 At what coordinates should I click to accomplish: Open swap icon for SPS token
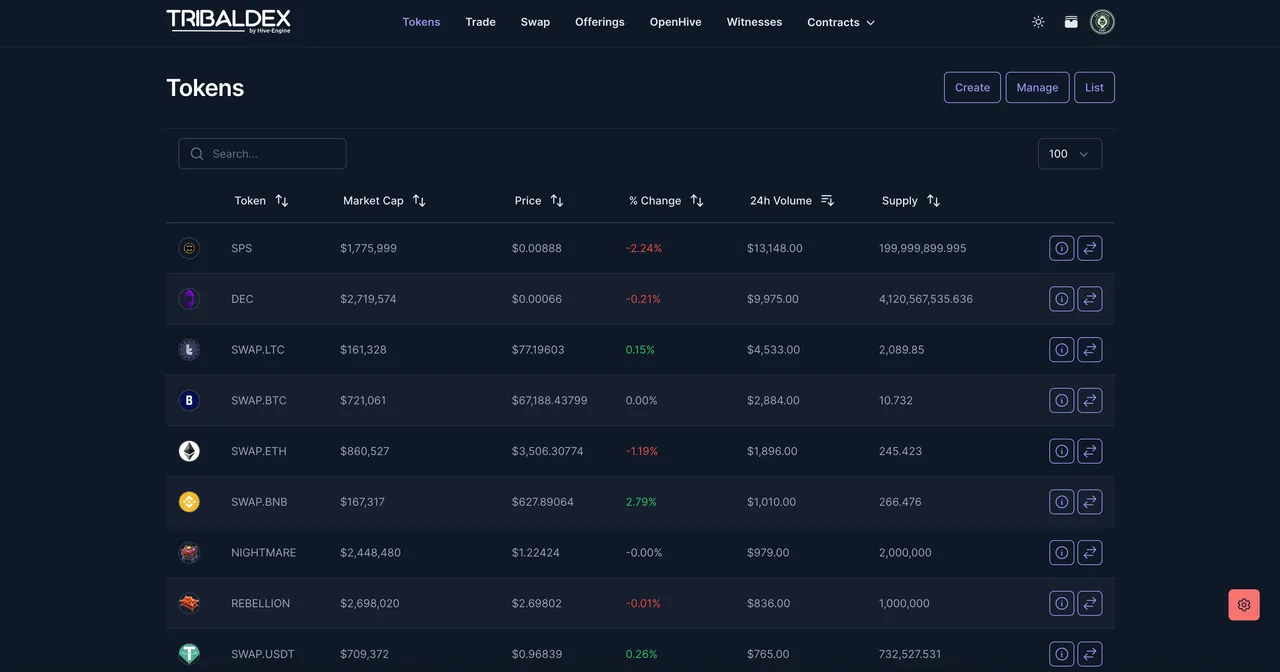click(1090, 248)
